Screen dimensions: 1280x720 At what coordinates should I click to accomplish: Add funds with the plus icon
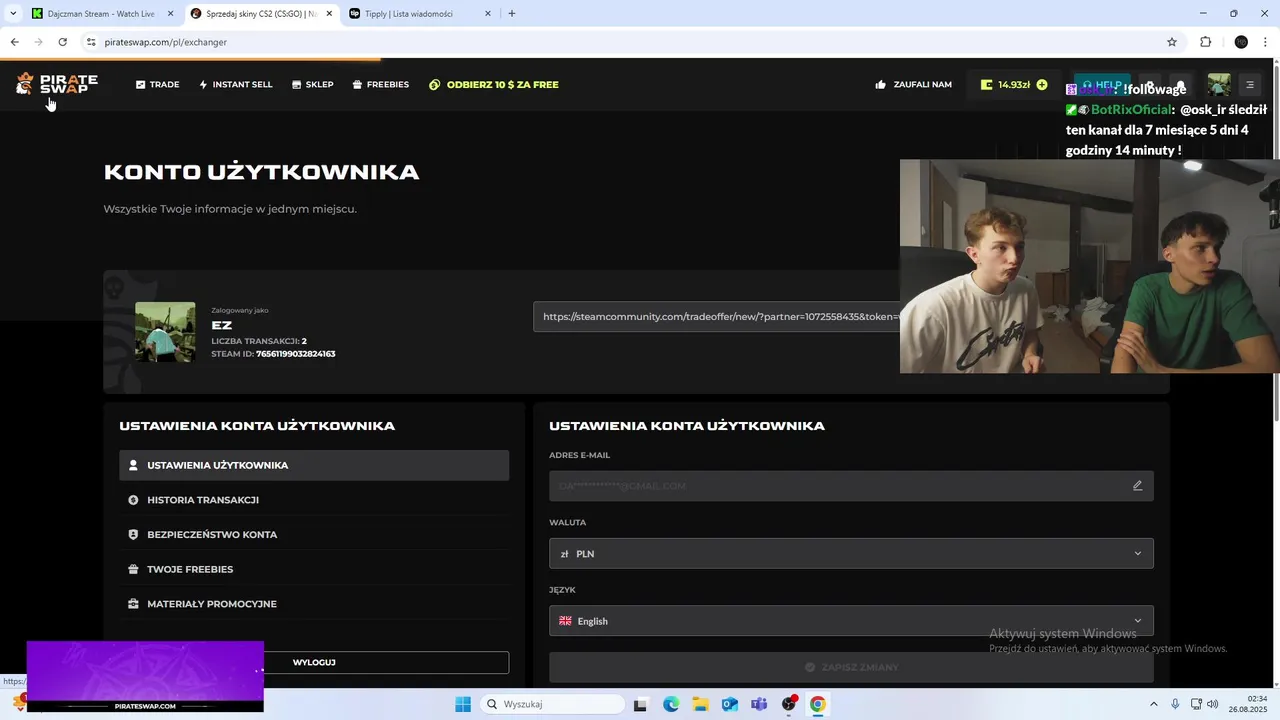pyautogui.click(x=1042, y=85)
